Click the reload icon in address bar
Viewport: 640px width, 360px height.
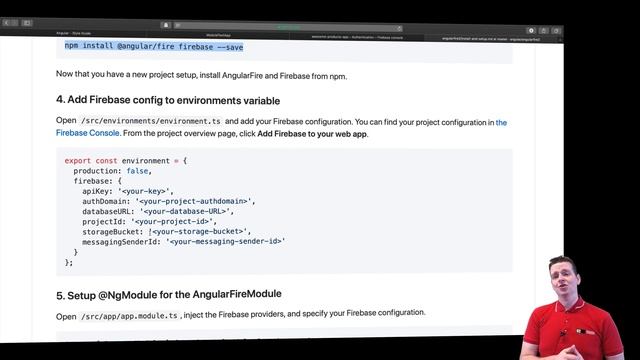coord(399,28)
